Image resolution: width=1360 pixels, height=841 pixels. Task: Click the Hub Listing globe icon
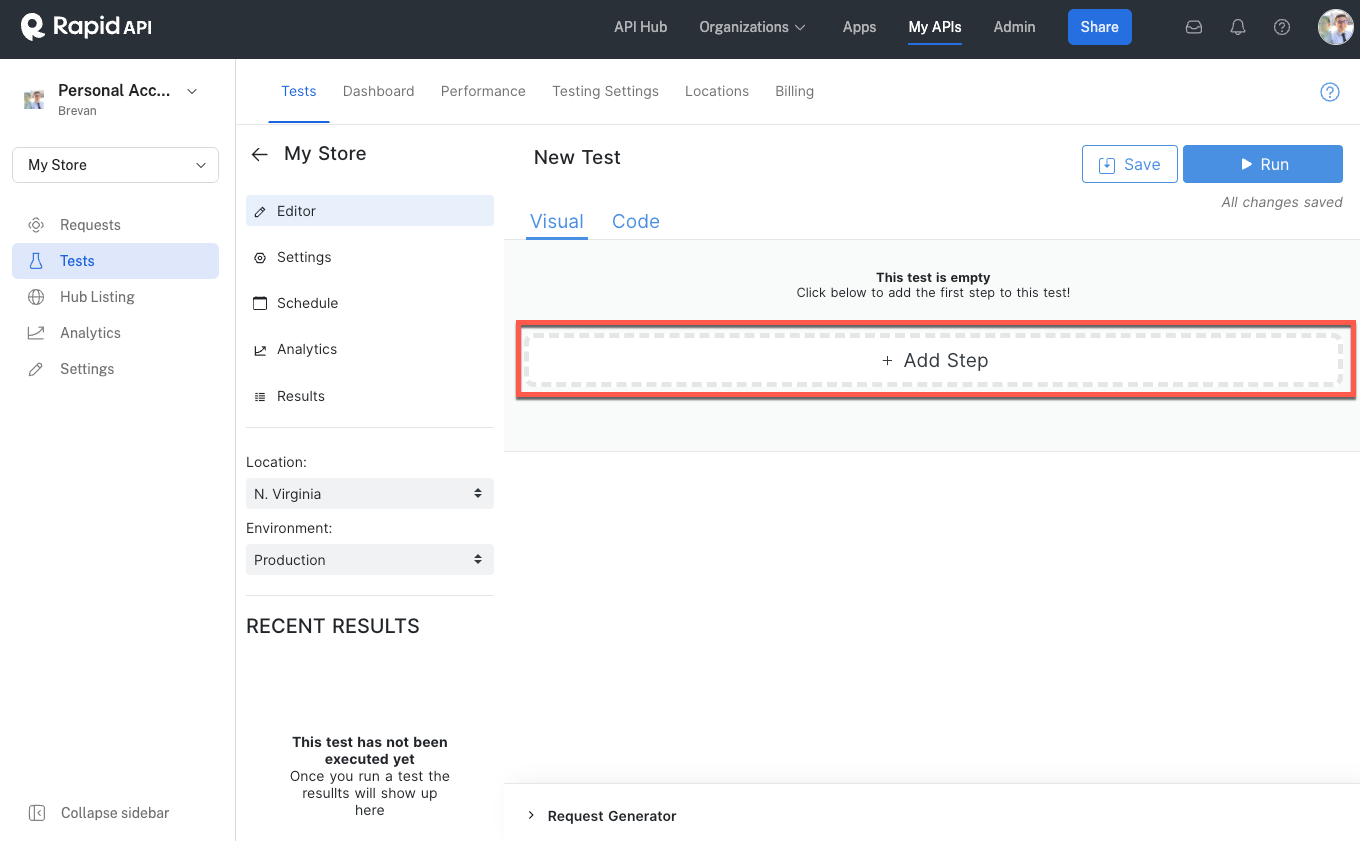[36, 297]
